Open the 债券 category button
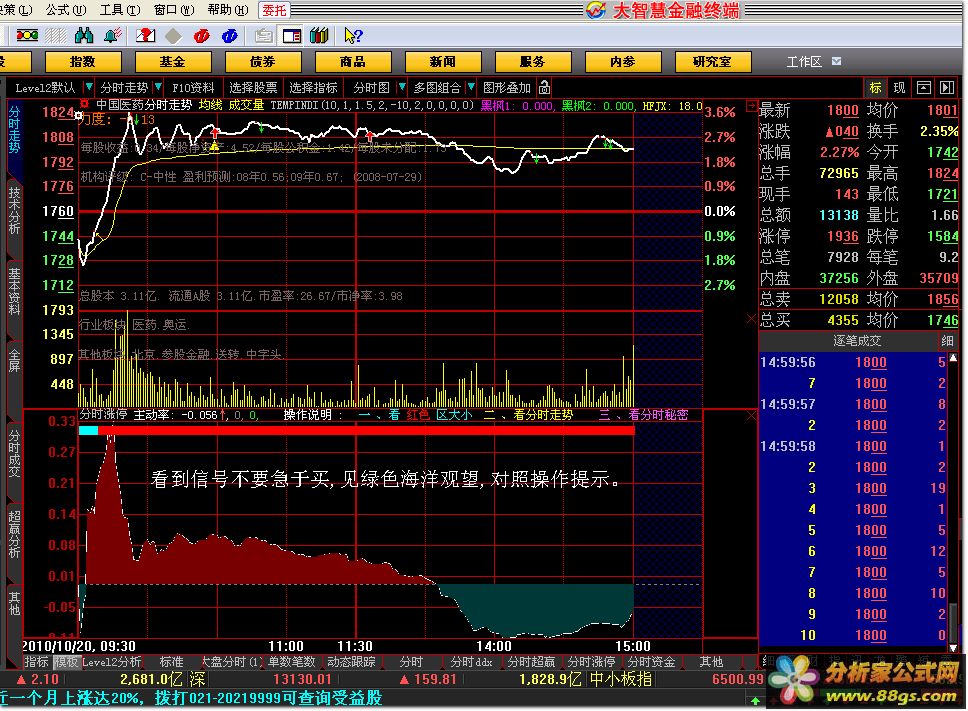Viewport: 968px width, 711px height. tap(262, 62)
